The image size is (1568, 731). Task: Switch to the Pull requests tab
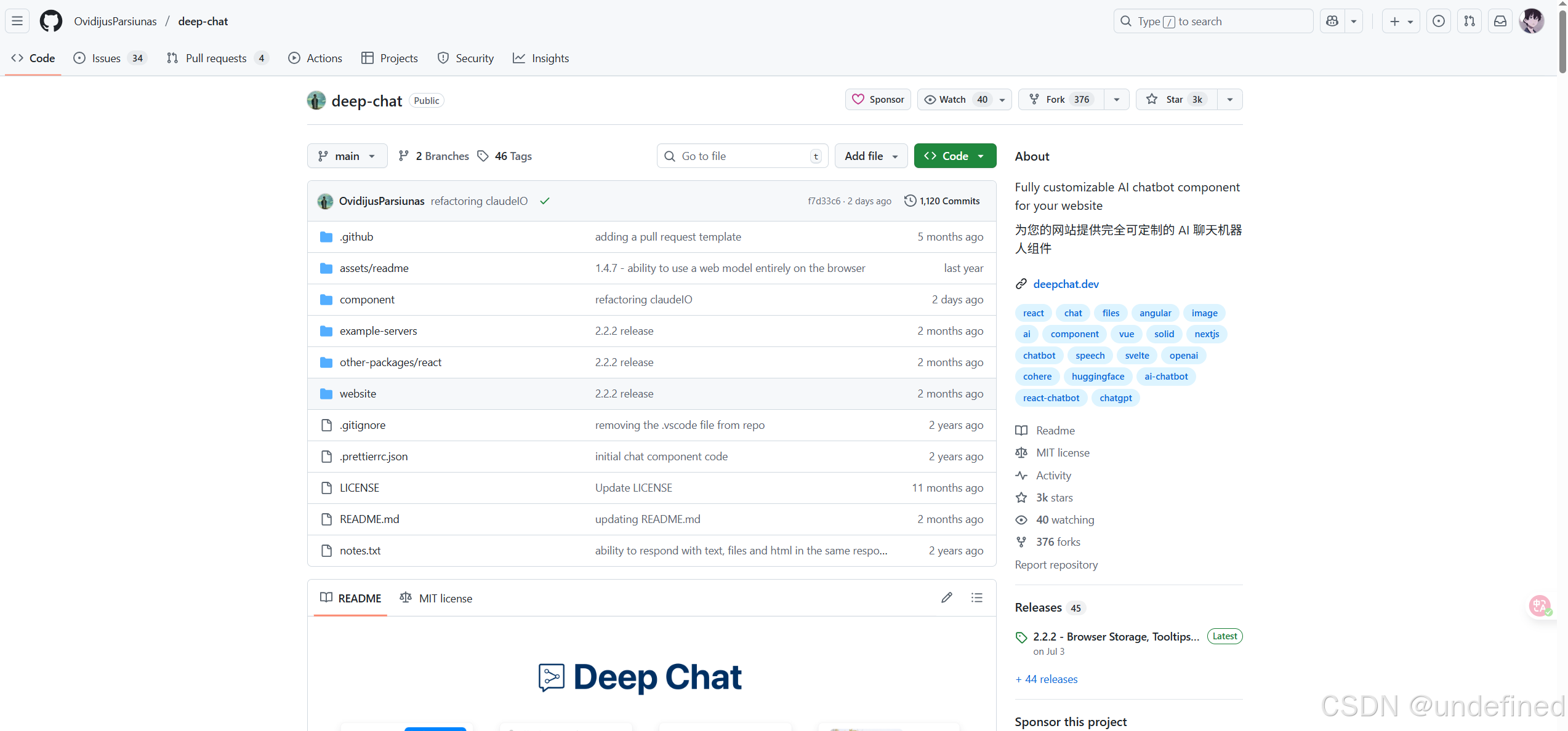(x=217, y=58)
